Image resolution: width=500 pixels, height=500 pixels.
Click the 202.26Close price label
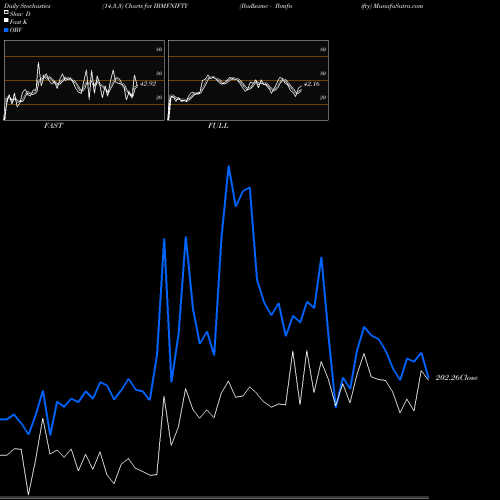point(457,378)
